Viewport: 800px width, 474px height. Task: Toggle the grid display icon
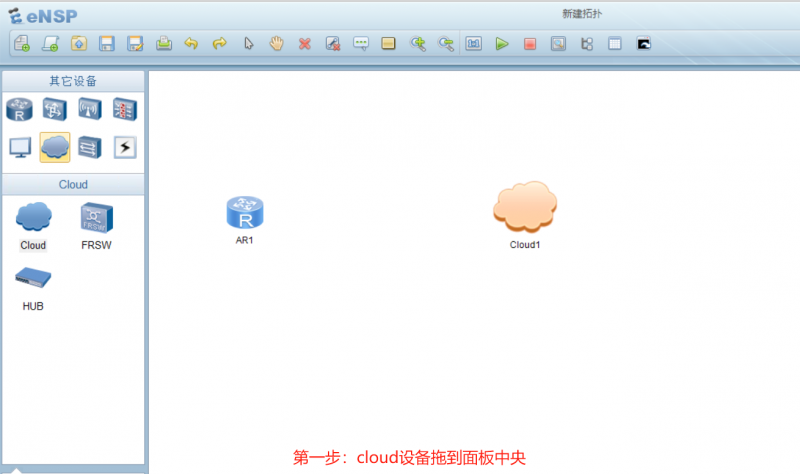[x=615, y=44]
